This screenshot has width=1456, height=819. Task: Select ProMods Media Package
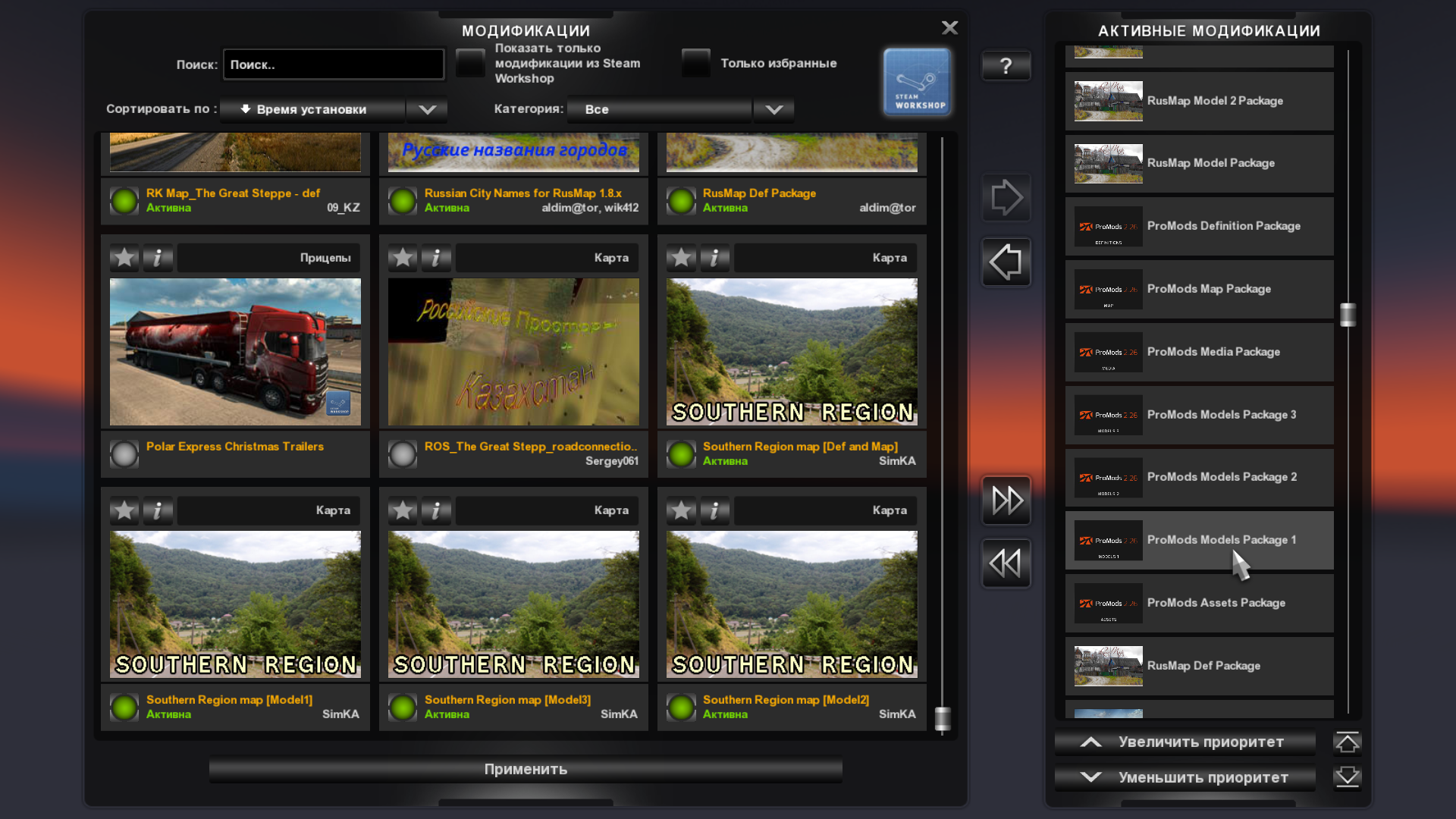coord(1200,353)
